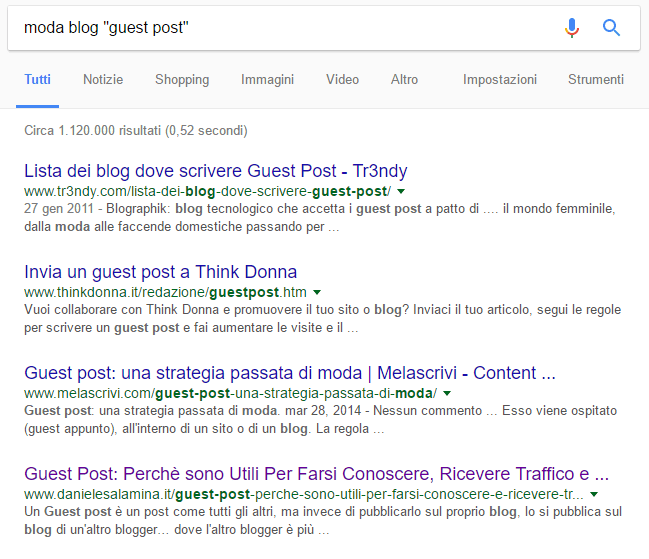This screenshot has height=559, width=649.
Task: Expand the Altro menu
Action: 405,80
